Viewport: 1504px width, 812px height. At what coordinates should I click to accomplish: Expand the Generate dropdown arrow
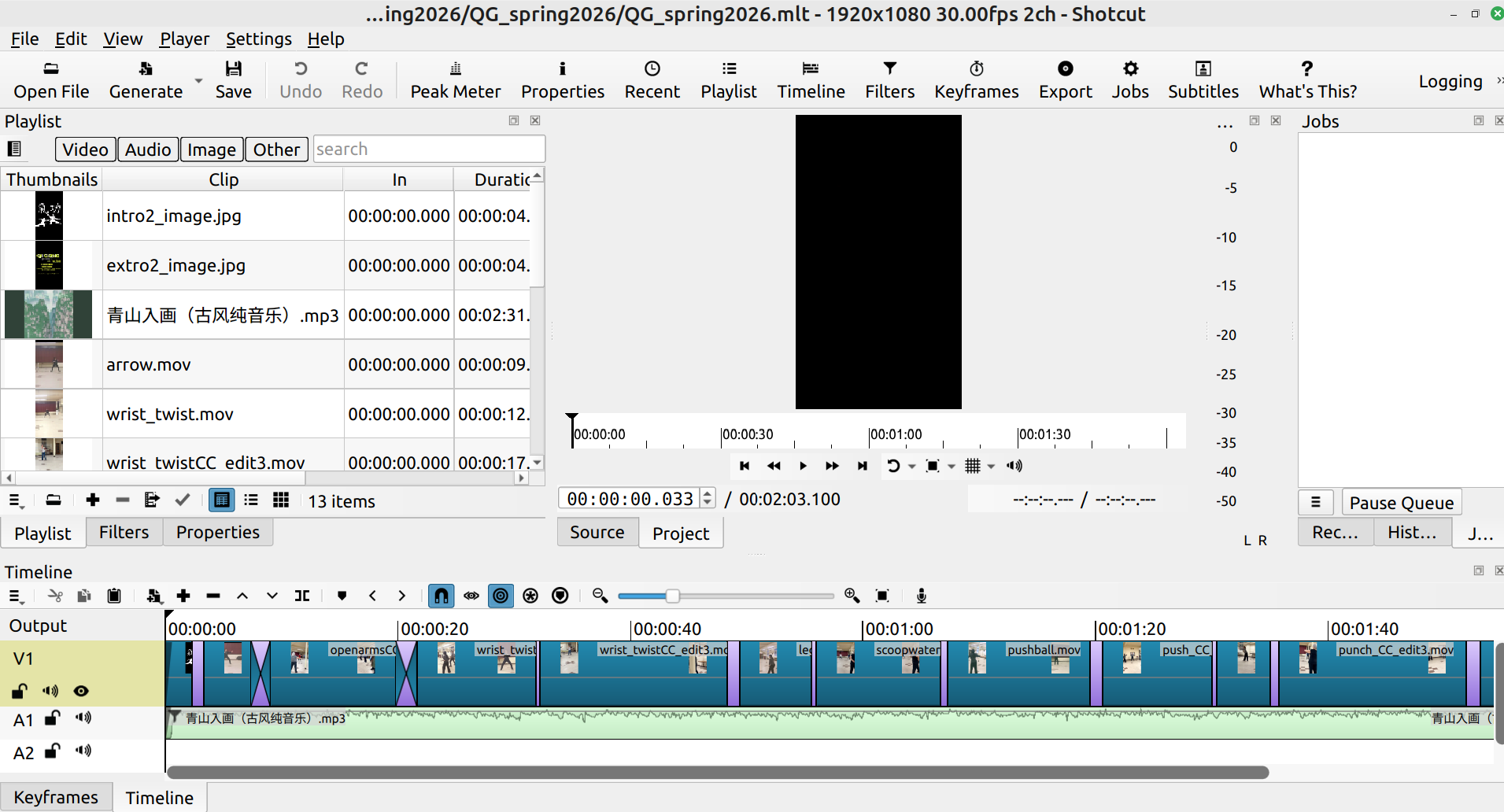[x=198, y=81]
